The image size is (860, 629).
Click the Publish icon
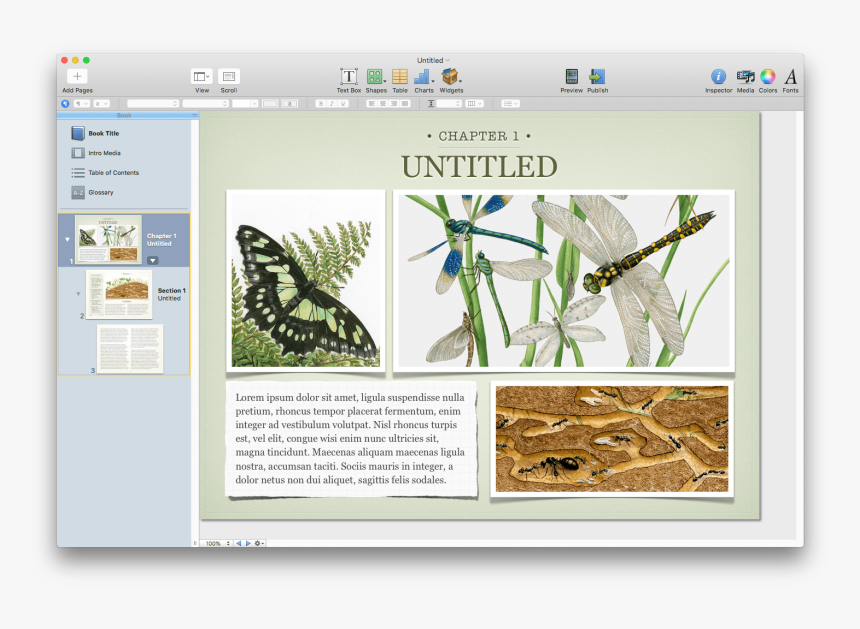(x=597, y=77)
